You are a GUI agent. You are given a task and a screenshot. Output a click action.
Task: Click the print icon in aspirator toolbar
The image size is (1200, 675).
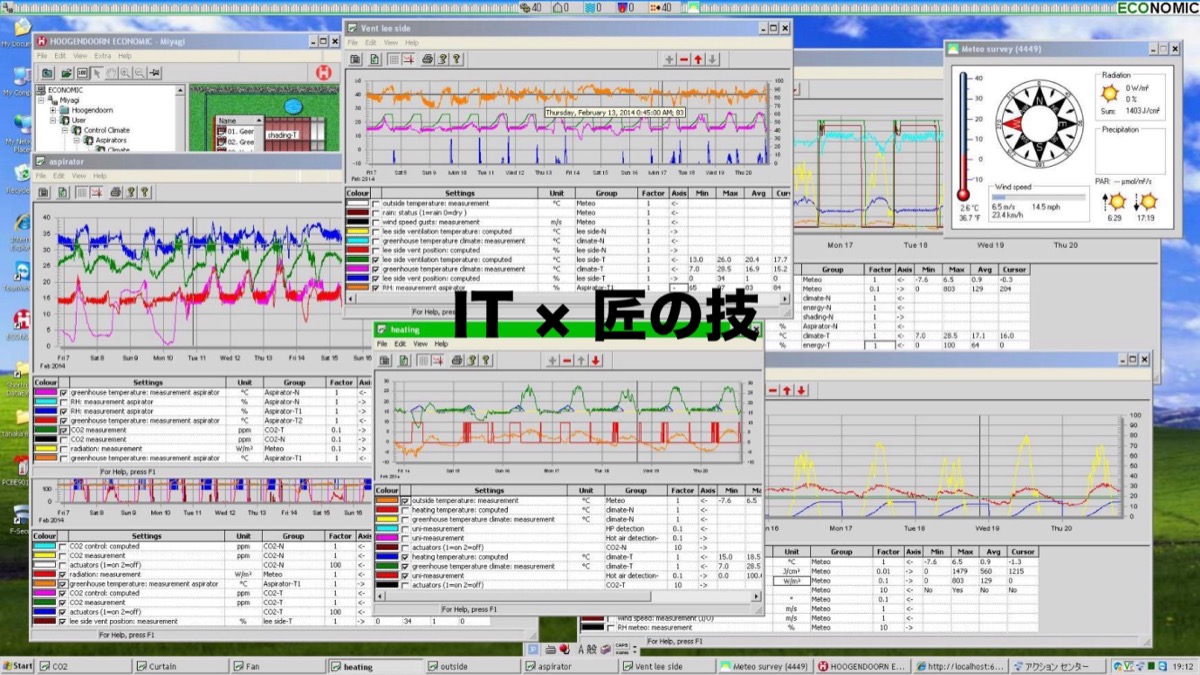[x=115, y=192]
